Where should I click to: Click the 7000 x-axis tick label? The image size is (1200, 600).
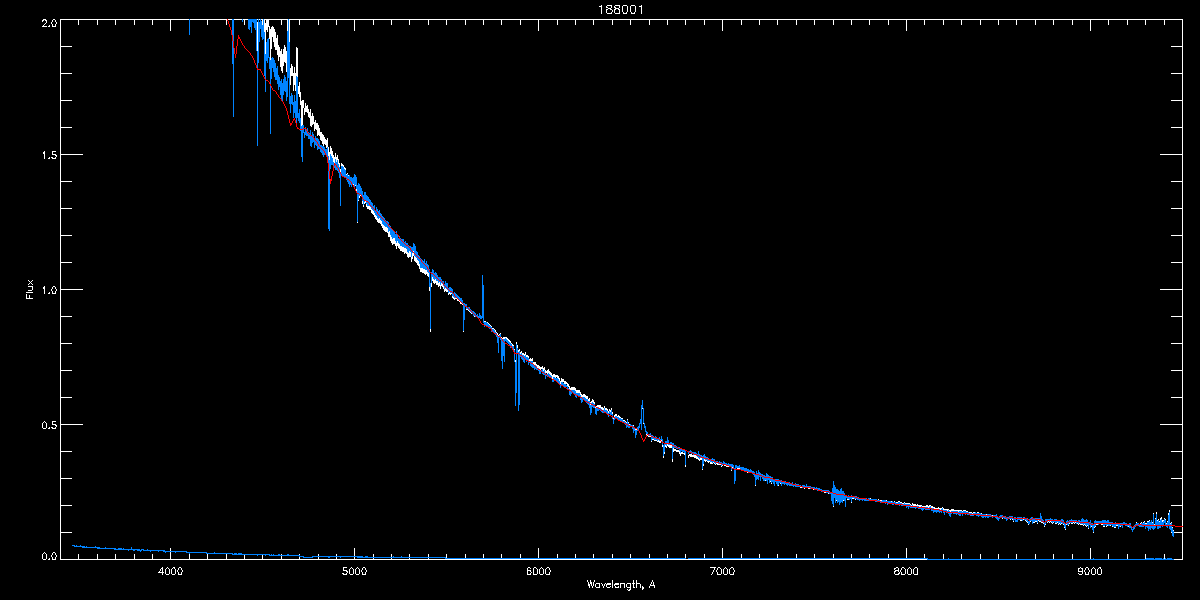722,572
